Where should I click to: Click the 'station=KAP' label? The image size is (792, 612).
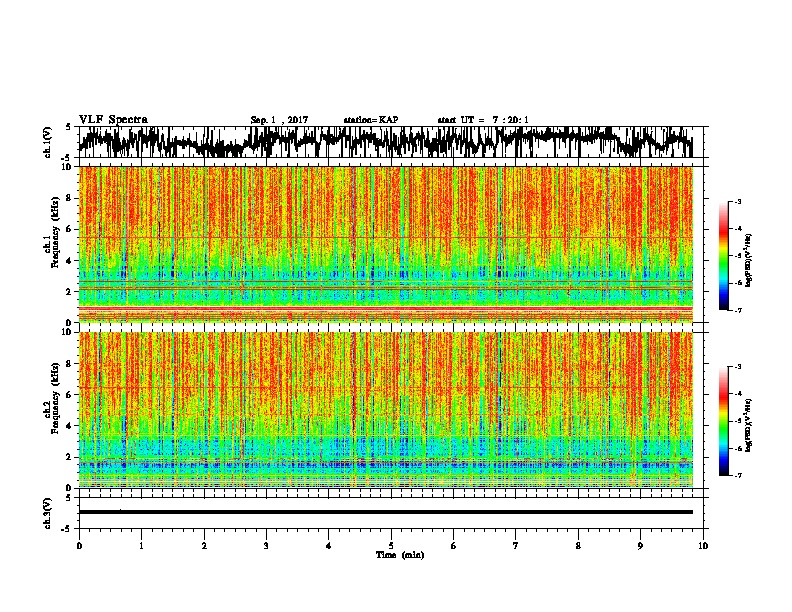point(371,120)
